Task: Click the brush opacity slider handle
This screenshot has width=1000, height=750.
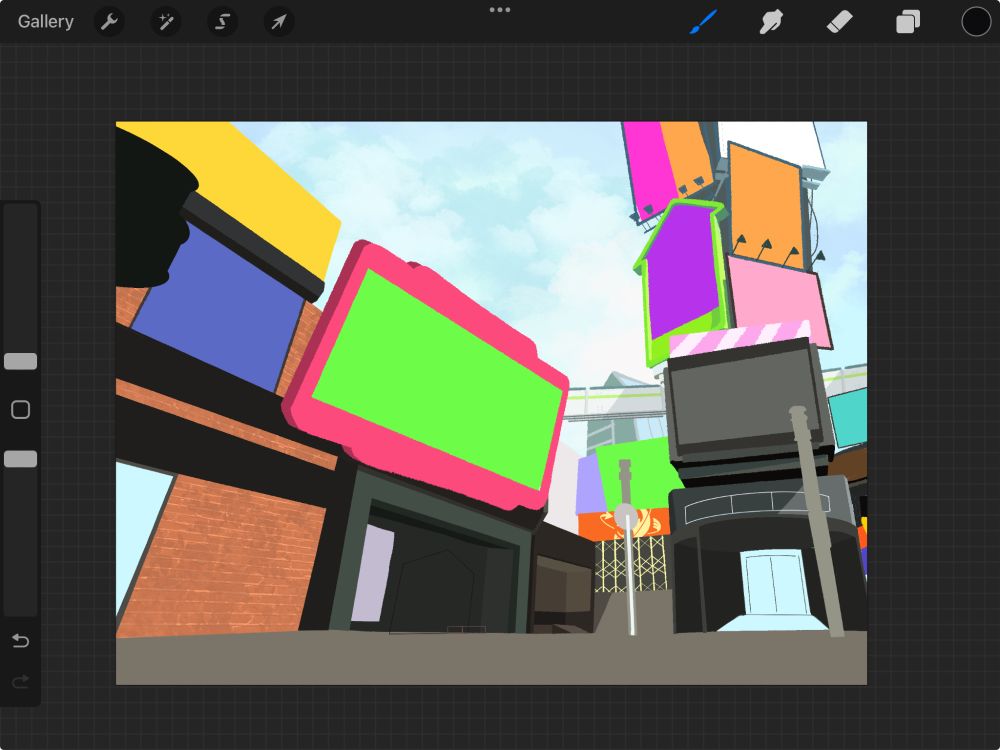Action: coord(20,459)
